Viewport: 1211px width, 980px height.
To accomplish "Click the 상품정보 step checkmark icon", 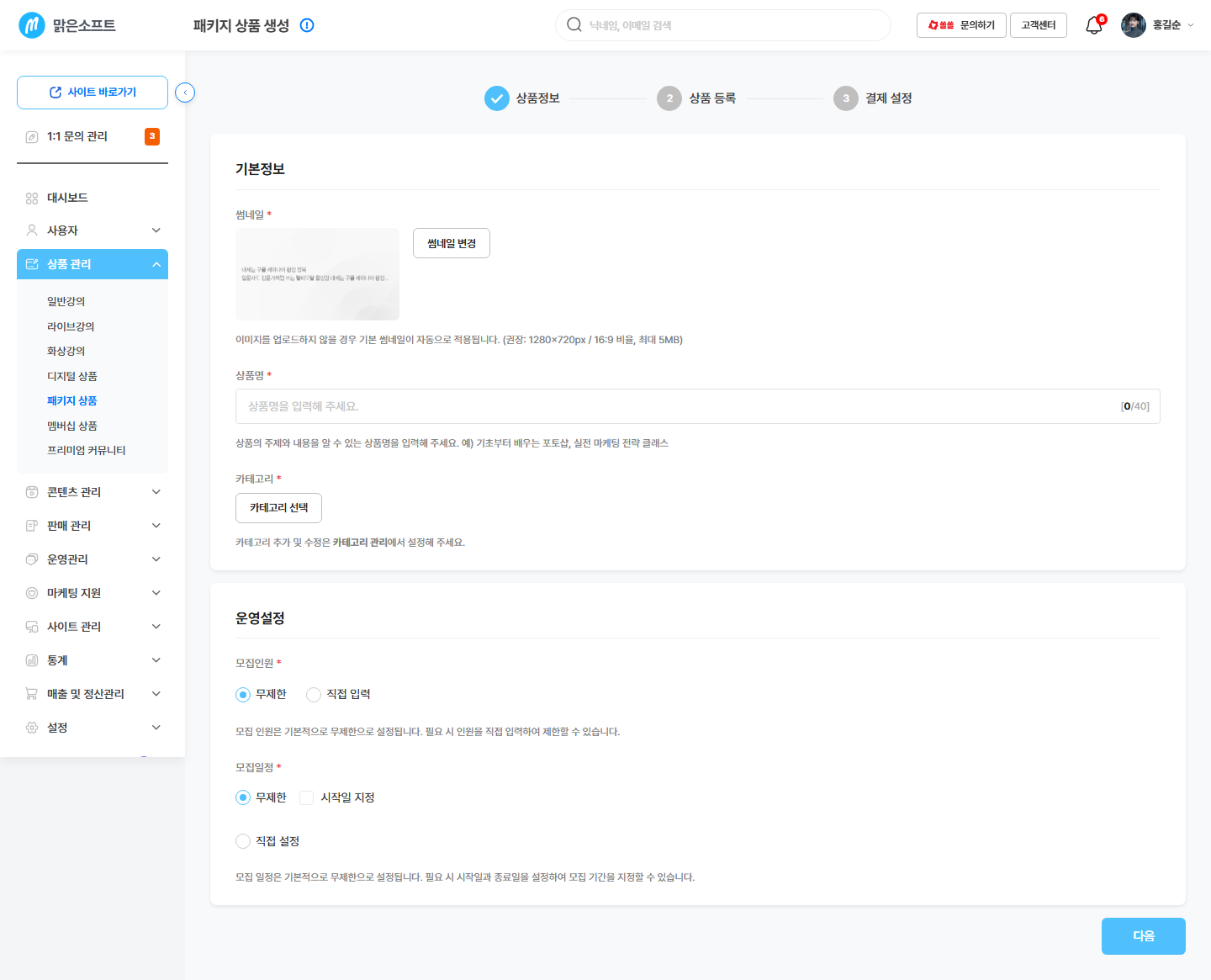I will click(497, 98).
